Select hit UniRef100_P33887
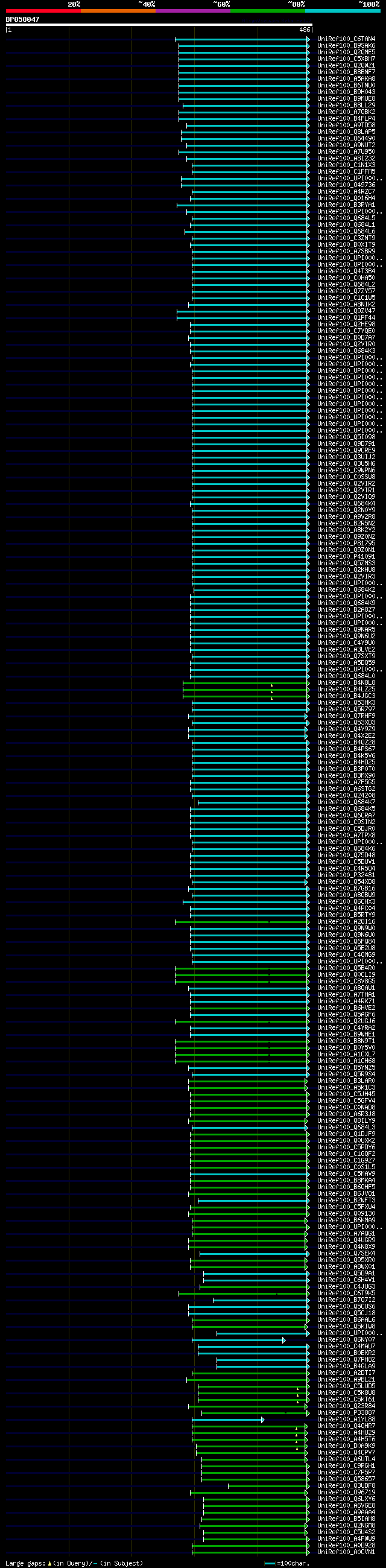Screen dimensions: 386x1568 coord(346,1413)
